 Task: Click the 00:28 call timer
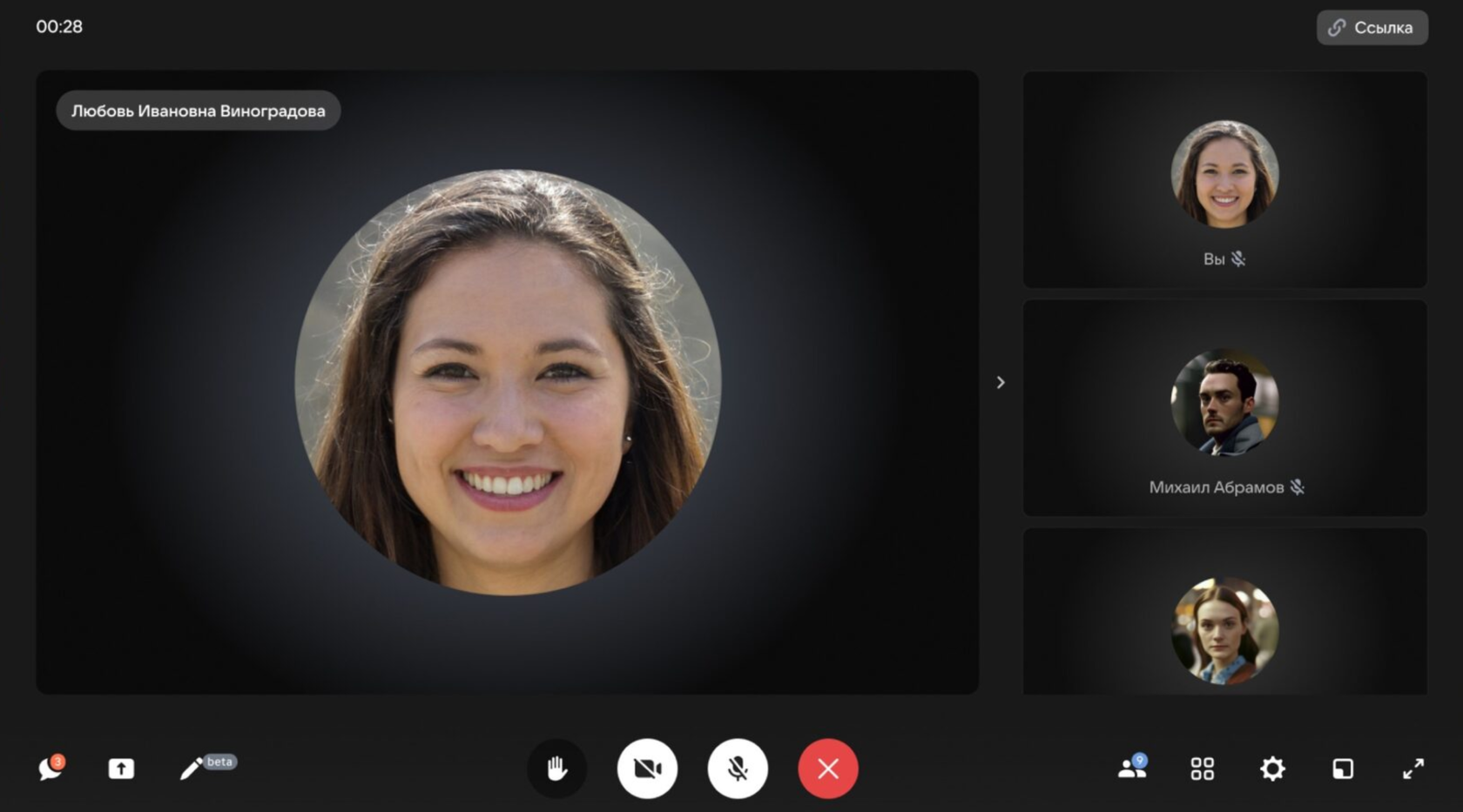59,27
